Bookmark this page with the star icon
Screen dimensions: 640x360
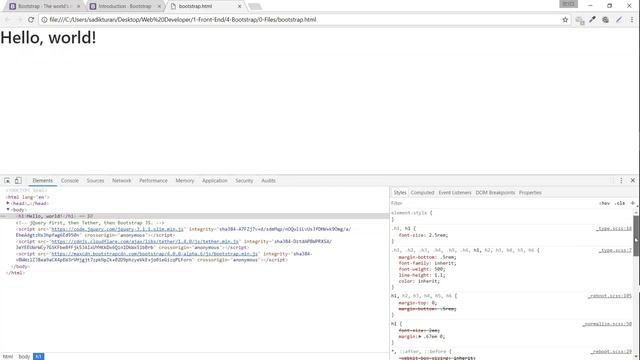[x=565, y=20]
